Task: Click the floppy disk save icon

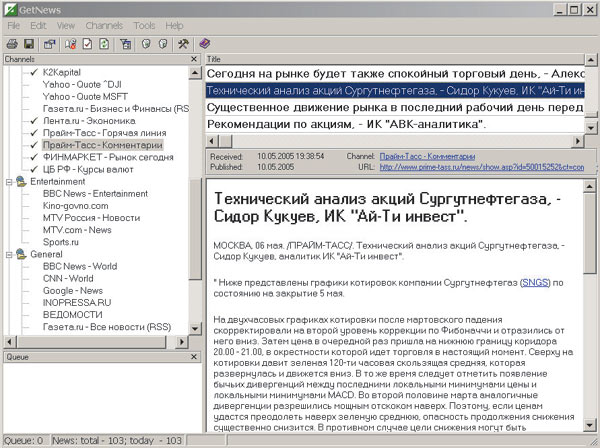Action: (x=29, y=44)
